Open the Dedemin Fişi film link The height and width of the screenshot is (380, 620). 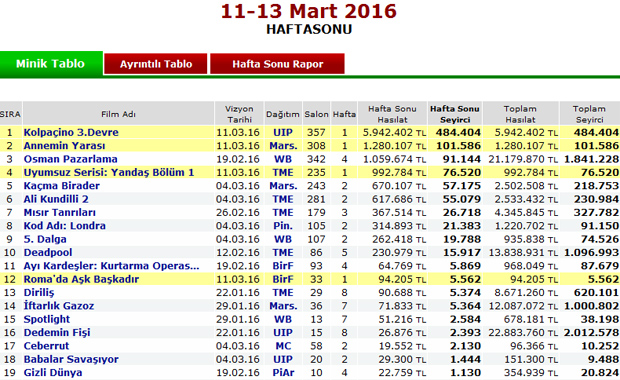[x=57, y=333]
